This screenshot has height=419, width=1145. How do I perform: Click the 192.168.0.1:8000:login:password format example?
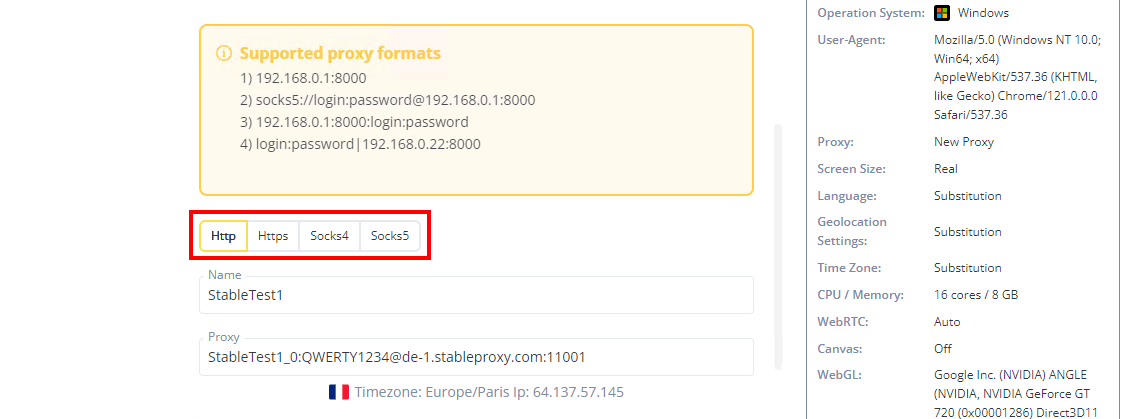click(354, 122)
